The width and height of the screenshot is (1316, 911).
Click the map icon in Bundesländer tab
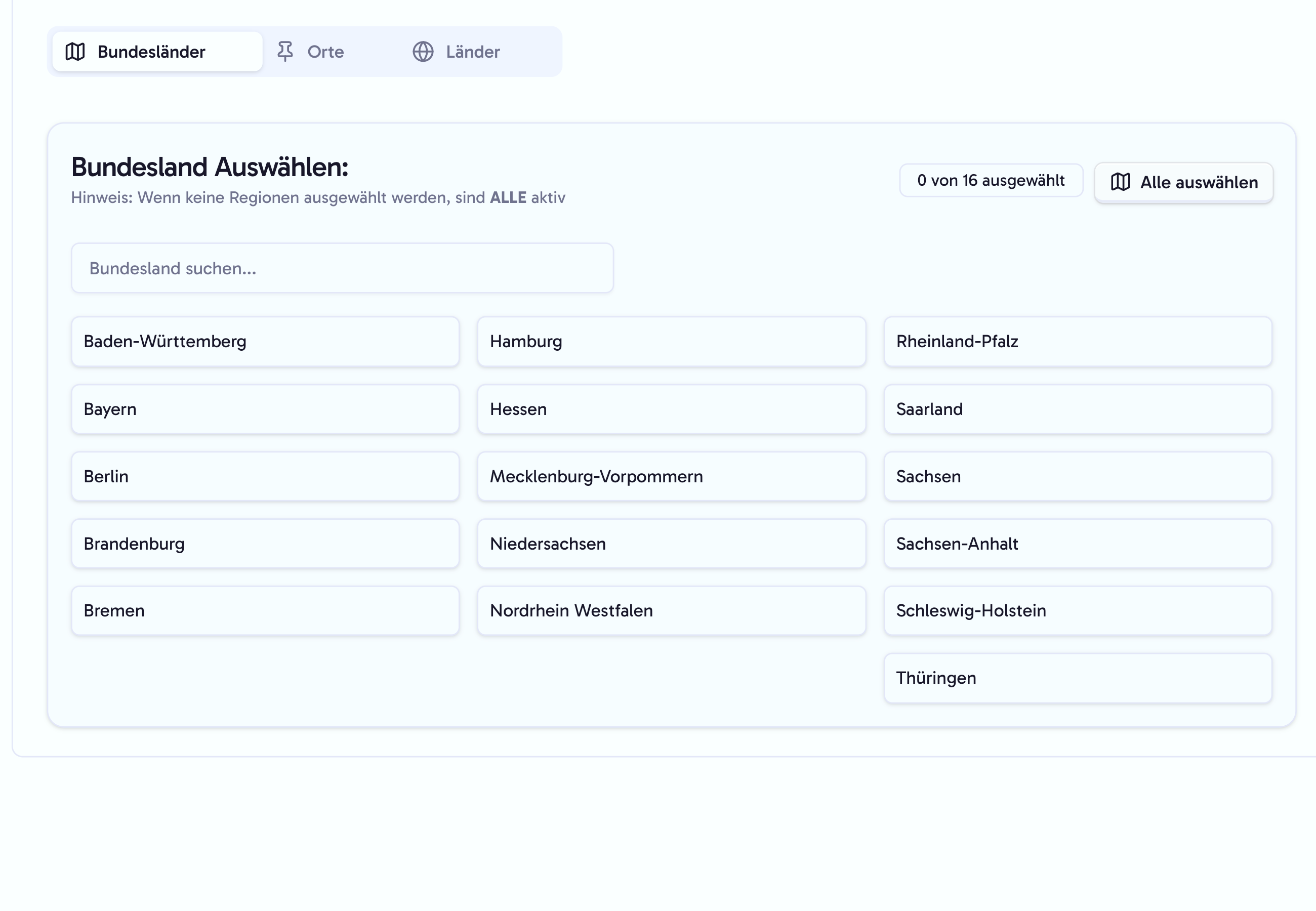pyautogui.click(x=75, y=52)
